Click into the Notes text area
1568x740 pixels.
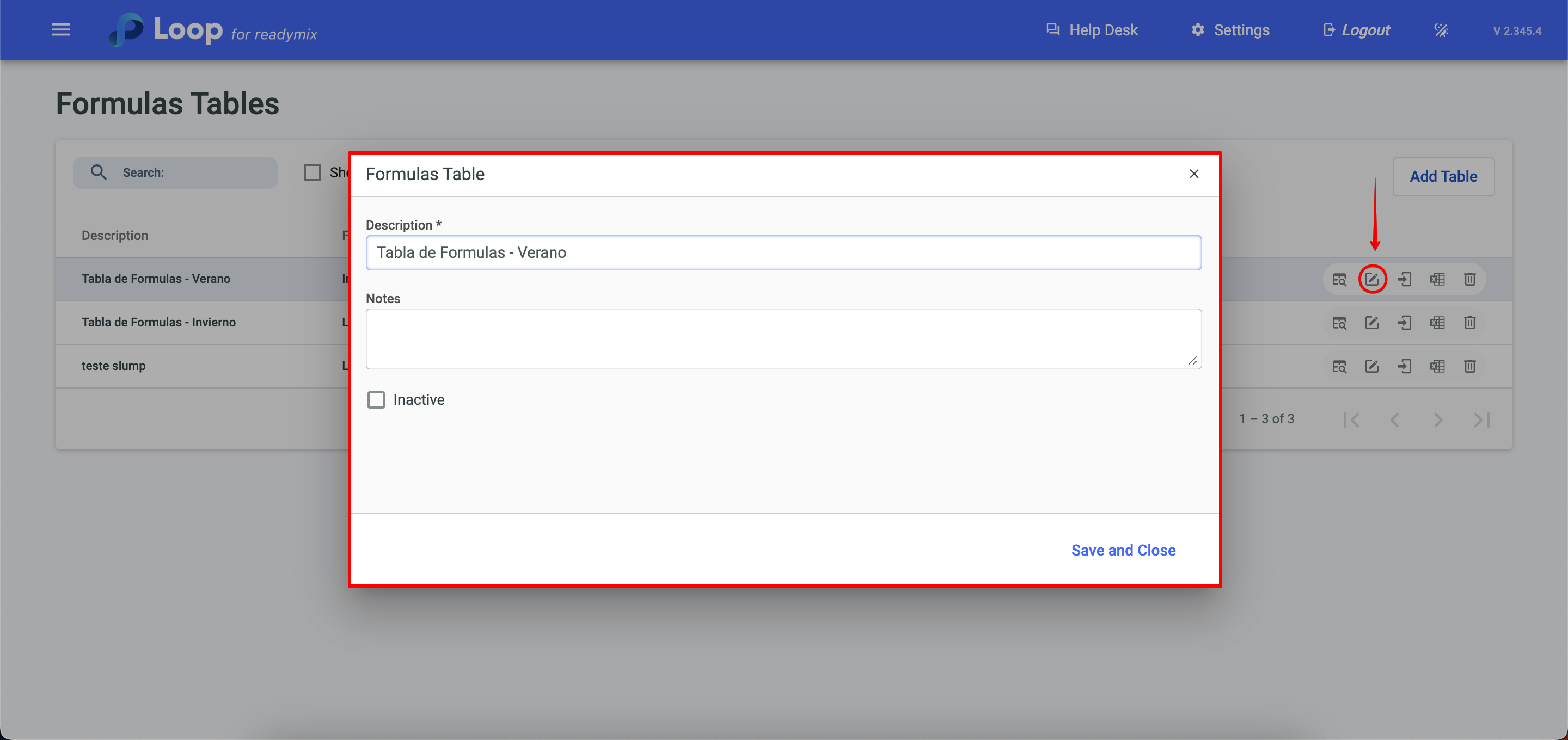[783, 339]
